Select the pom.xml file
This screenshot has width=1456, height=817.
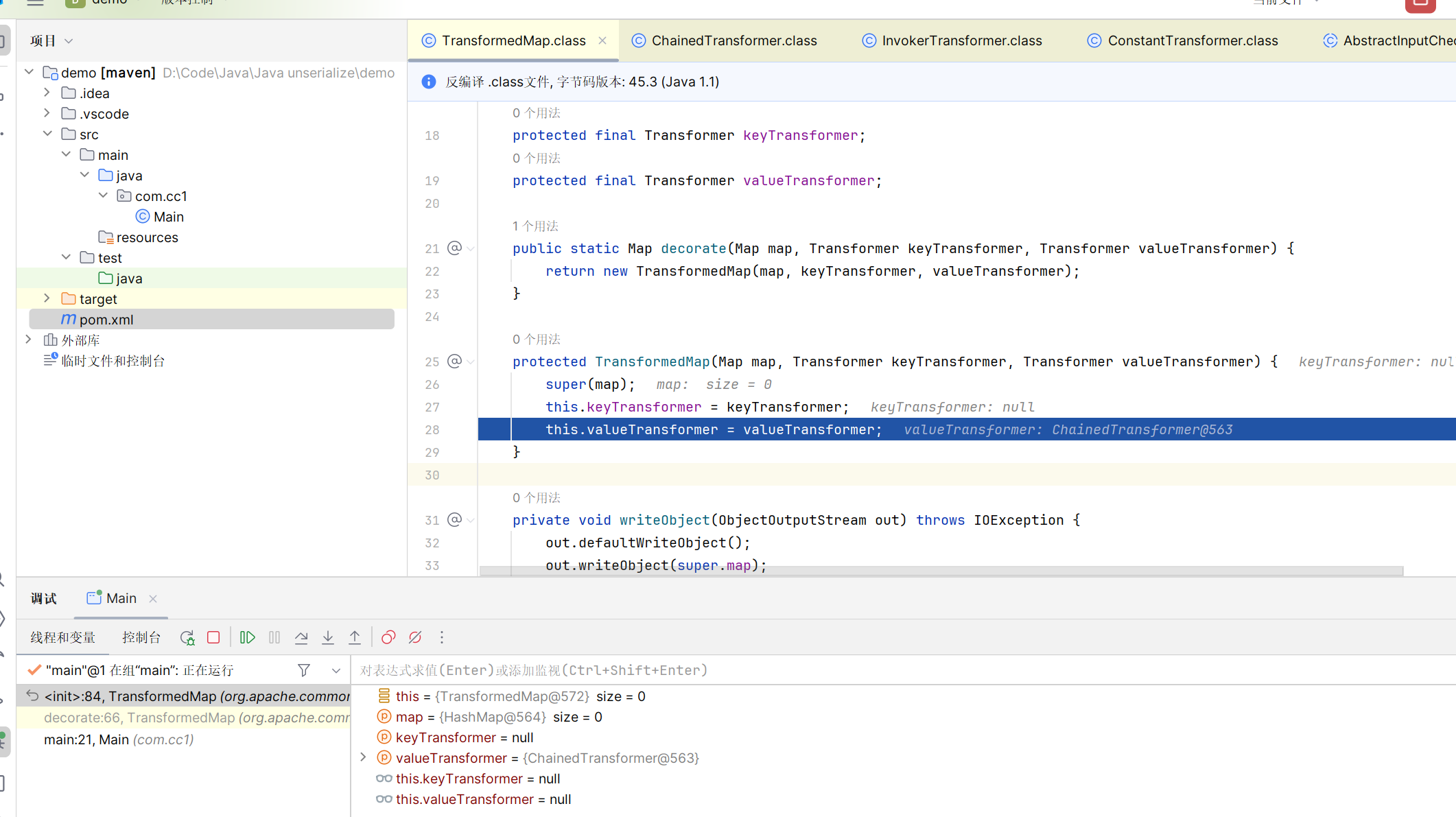pyautogui.click(x=211, y=320)
